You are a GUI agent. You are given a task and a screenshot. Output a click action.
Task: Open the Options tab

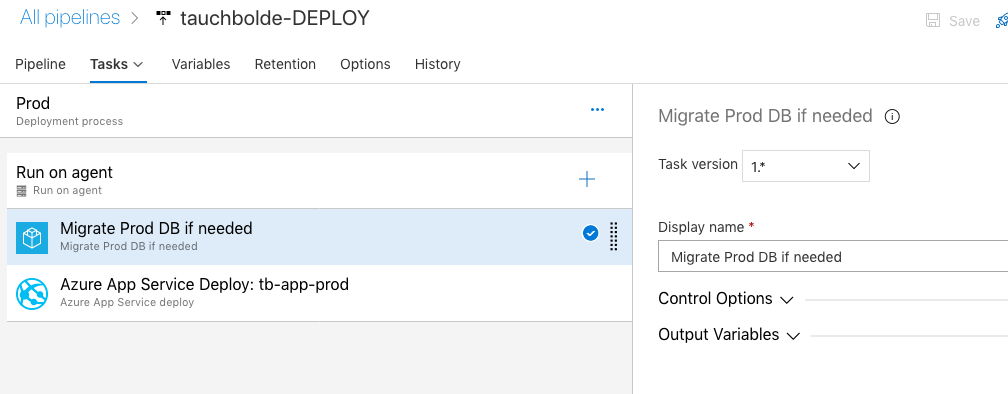click(x=365, y=64)
